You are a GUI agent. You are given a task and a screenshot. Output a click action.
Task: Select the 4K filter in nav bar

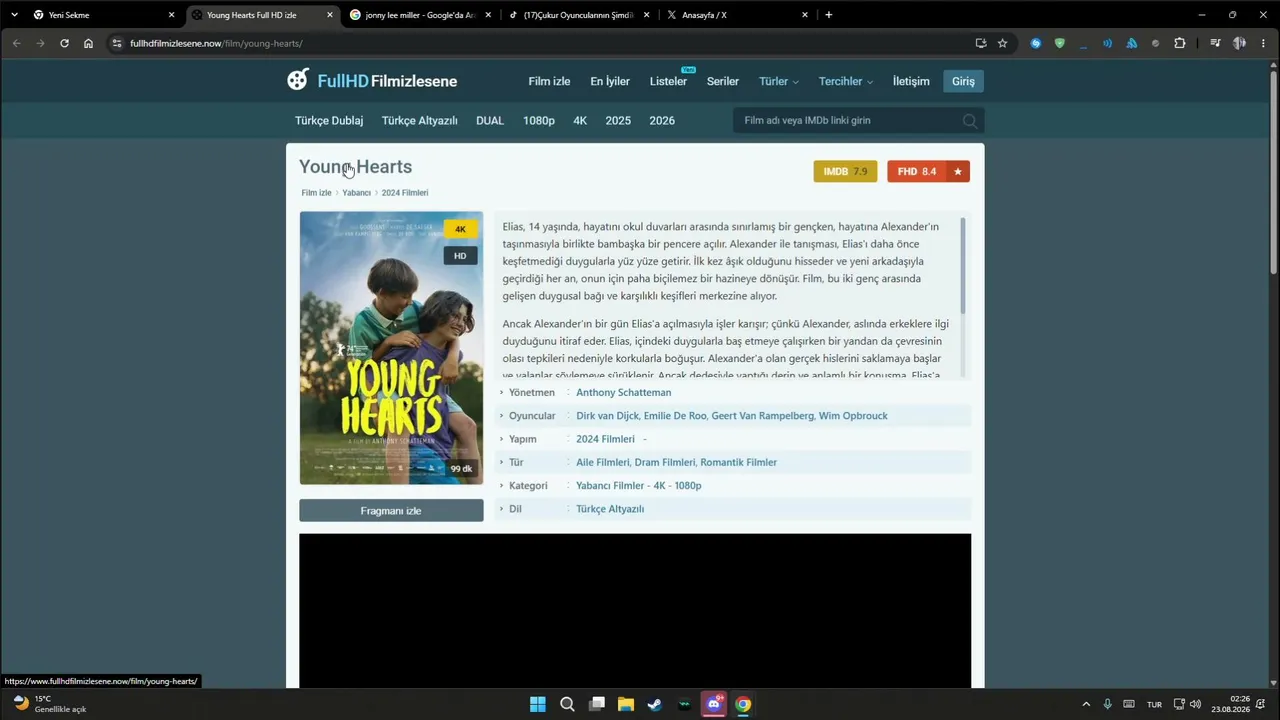click(580, 120)
